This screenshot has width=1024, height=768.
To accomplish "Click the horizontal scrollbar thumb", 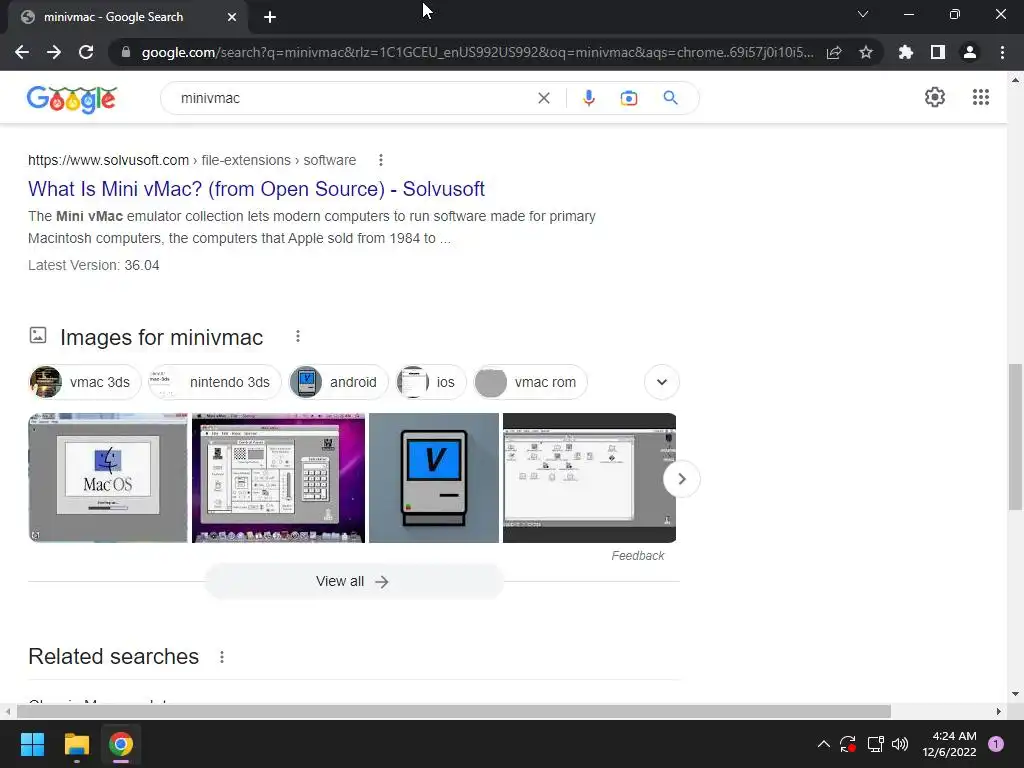I will (454, 711).
